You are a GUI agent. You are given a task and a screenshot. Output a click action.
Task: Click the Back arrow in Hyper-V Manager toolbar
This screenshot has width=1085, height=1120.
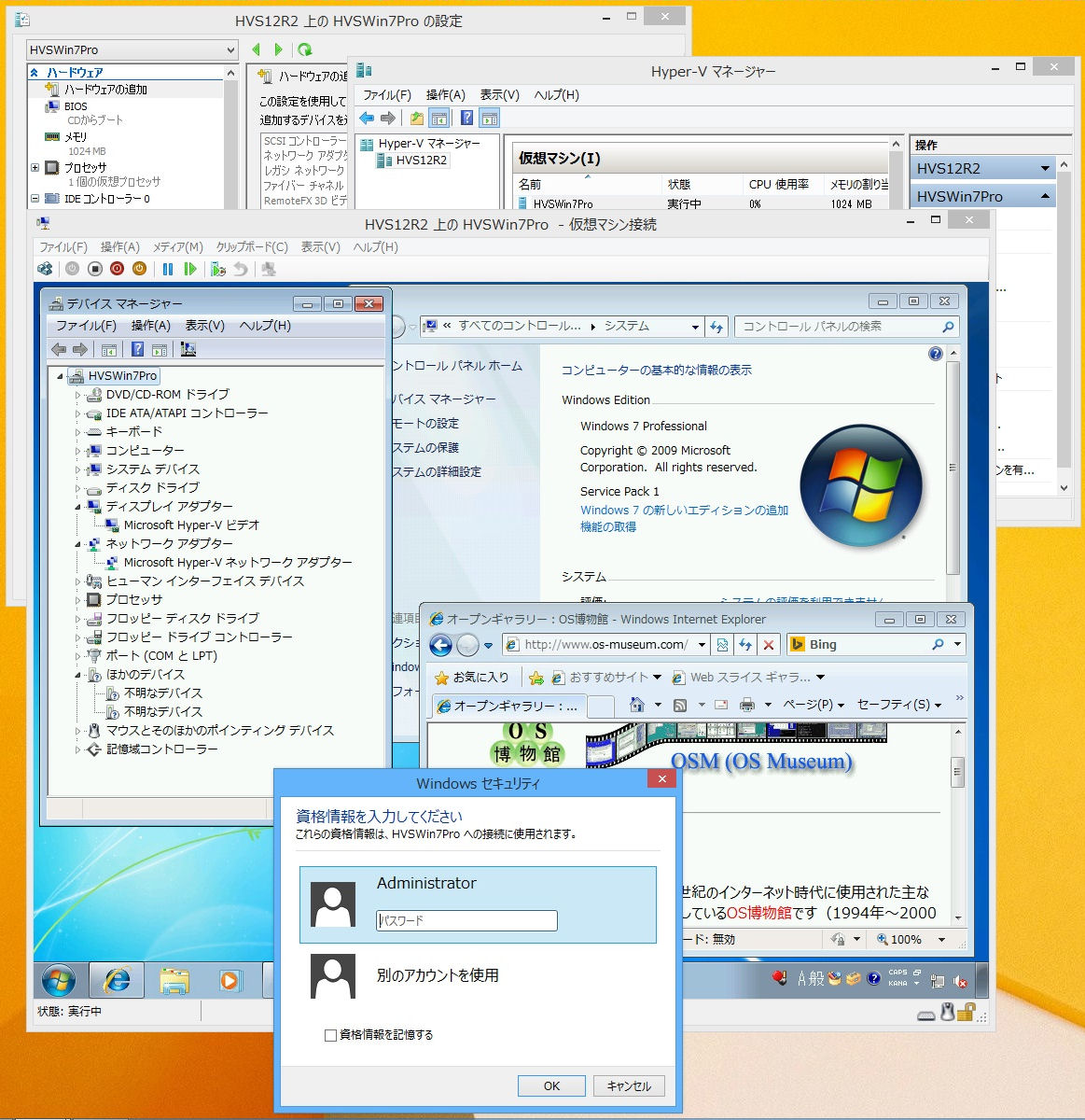coord(367,118)
